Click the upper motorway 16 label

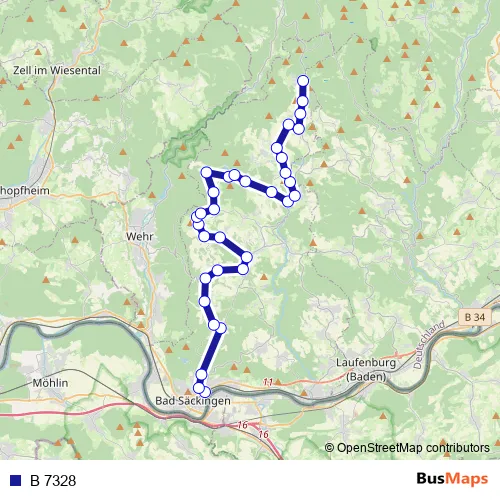pyautogui.click(x=243, y=425)
